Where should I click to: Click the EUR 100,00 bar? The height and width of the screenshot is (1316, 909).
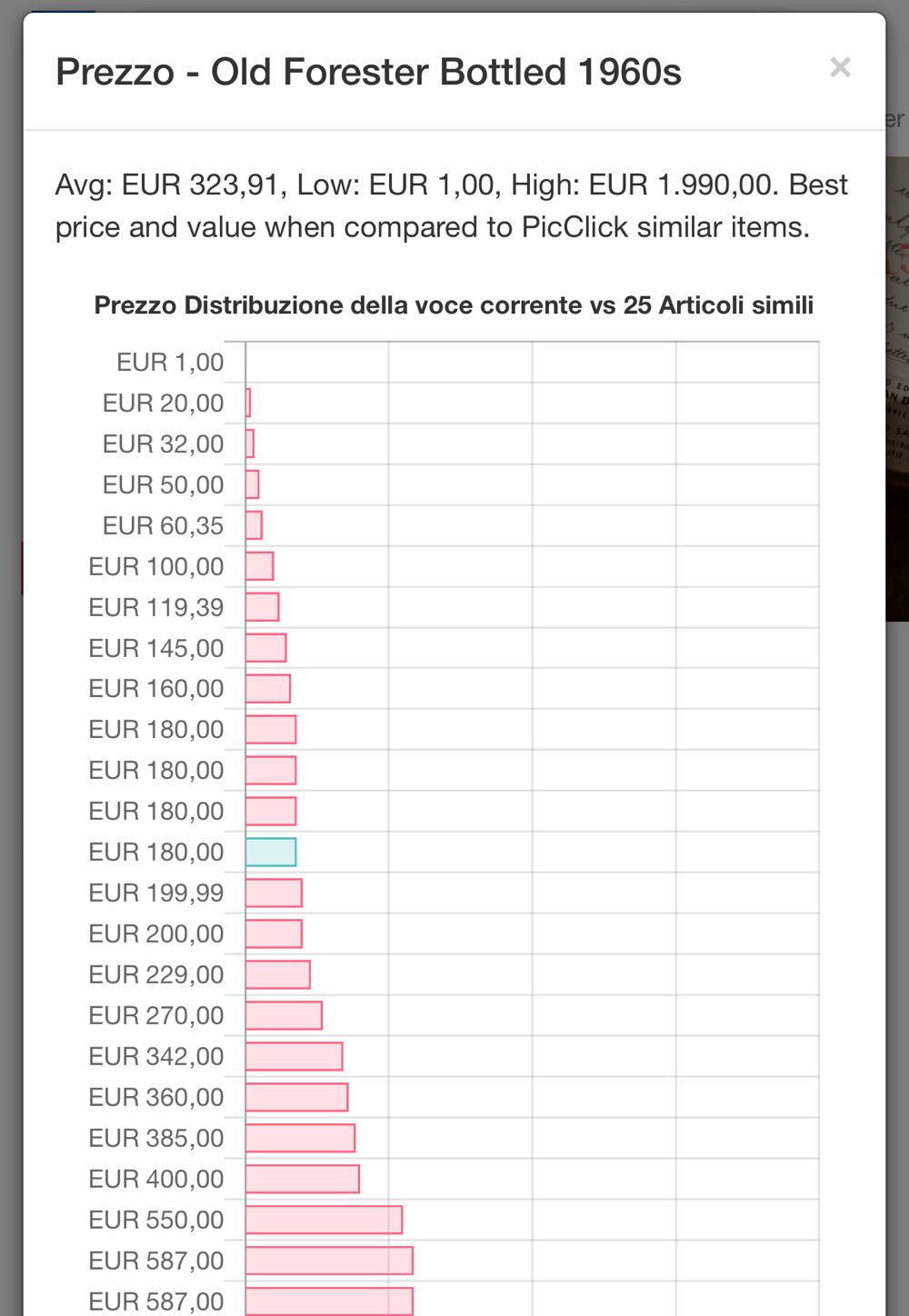point(260,566)
